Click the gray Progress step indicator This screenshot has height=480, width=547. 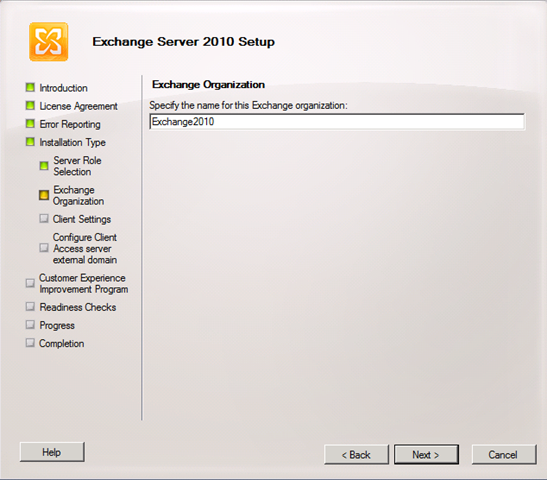pos(30,325)
